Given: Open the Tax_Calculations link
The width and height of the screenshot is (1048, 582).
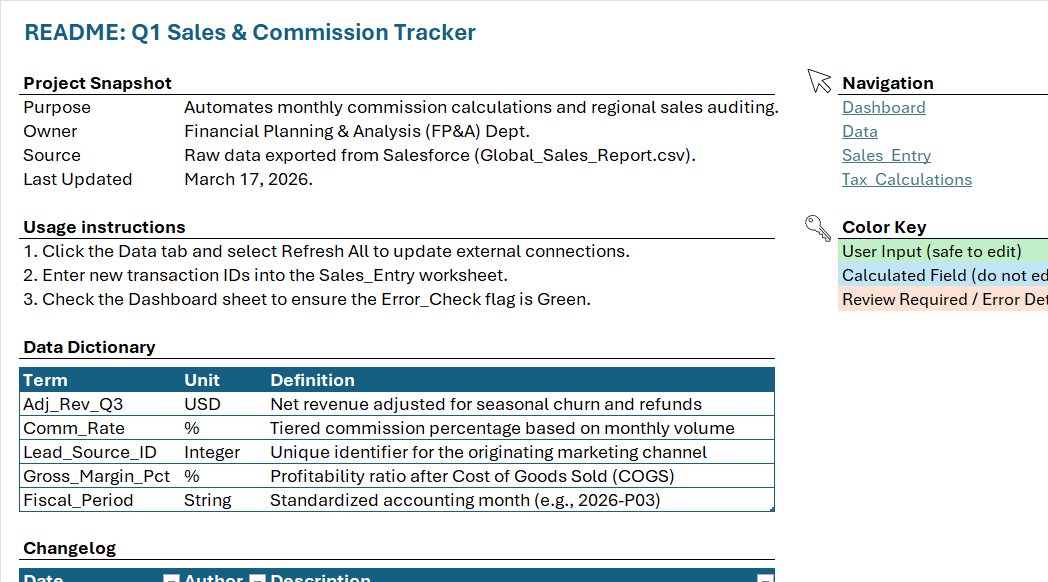Looking at the screenshot, I should [x=907, y=180].
